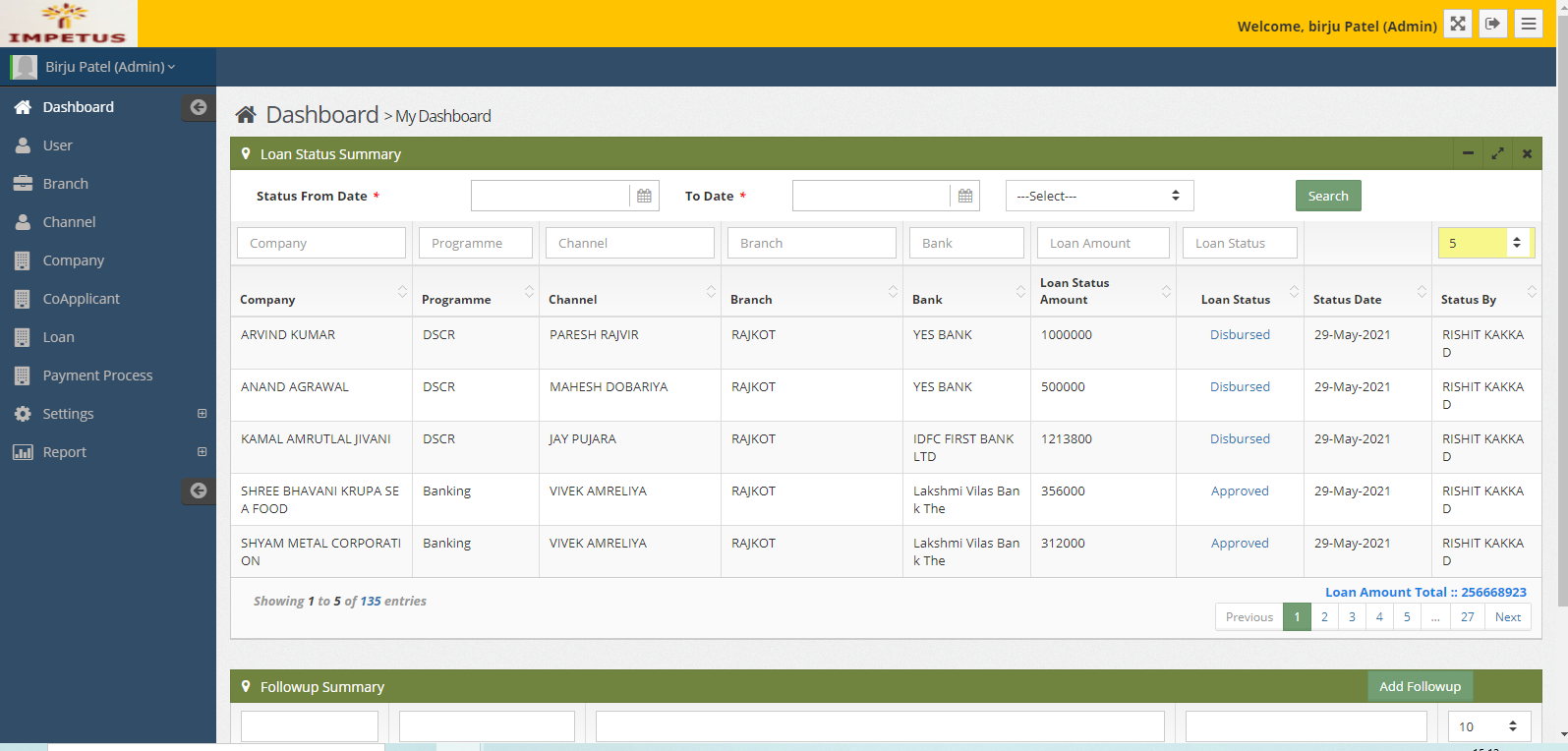
Task: Sort table by Status Date column
Action: click(x=1367, y=292)
